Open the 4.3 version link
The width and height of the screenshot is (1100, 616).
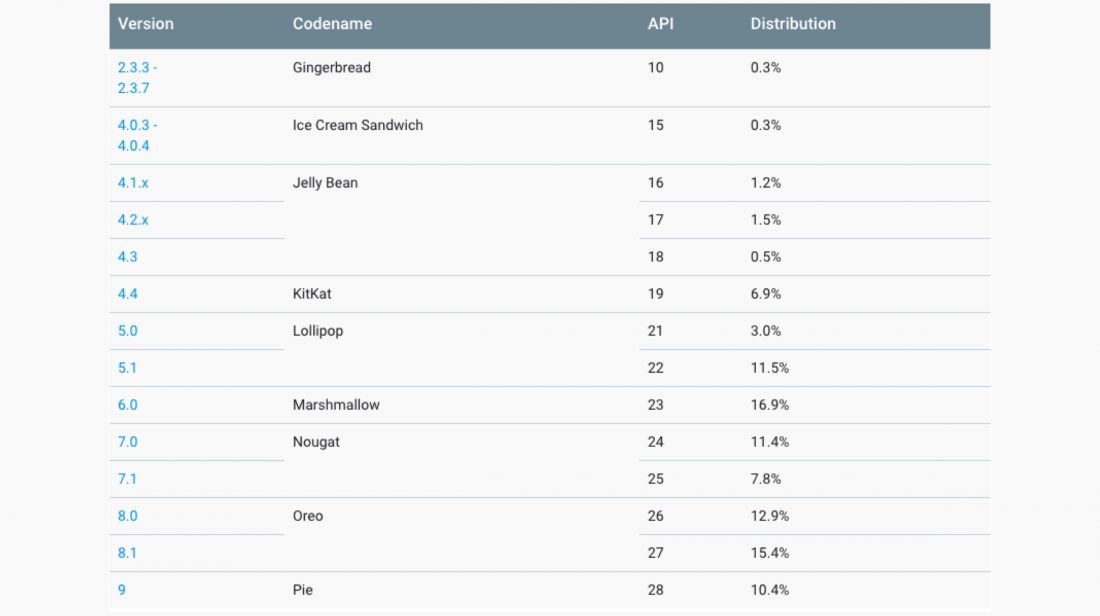pos(128,257)
